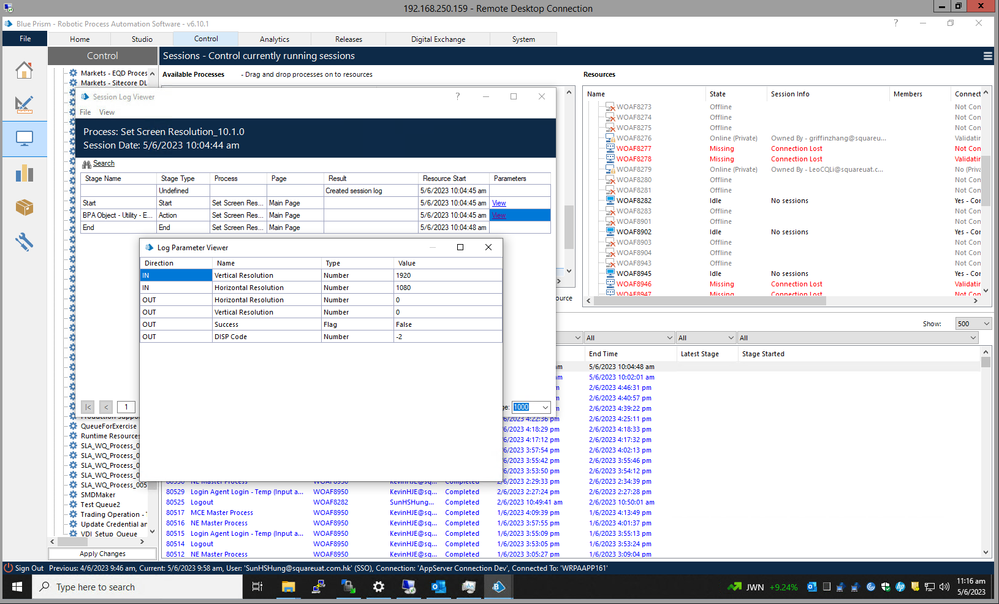Go to the first log page
The height and width of the screenshot is (604, 999).
click(x=87, y=407)
